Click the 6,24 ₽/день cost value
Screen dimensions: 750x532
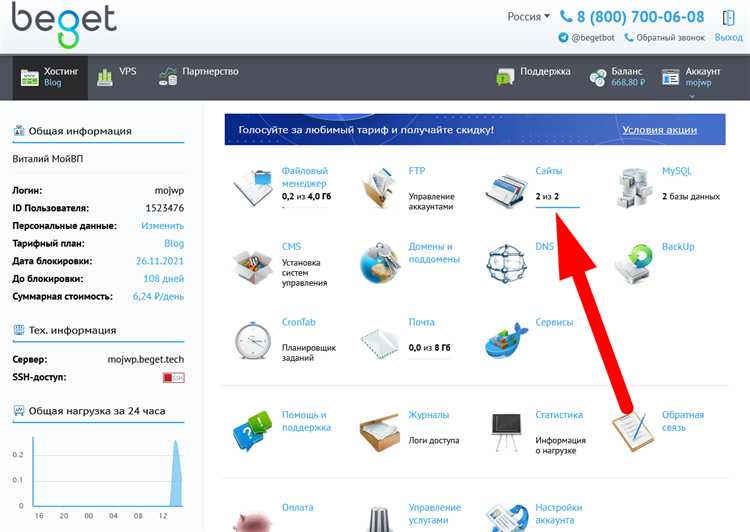pyautogui.click(x=158, y=297)
